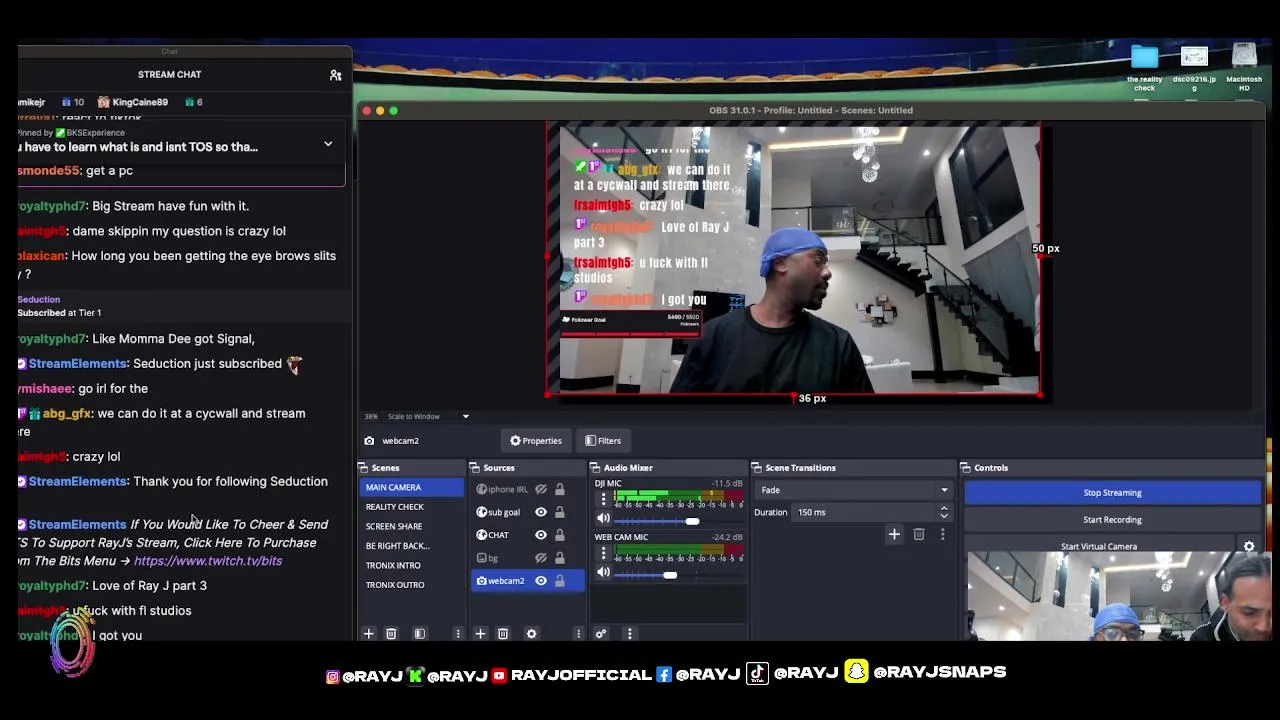Screen dimensions: 1280x720
Task: Open the Scenes panel three-dot menu
Action: pos(458,634)
